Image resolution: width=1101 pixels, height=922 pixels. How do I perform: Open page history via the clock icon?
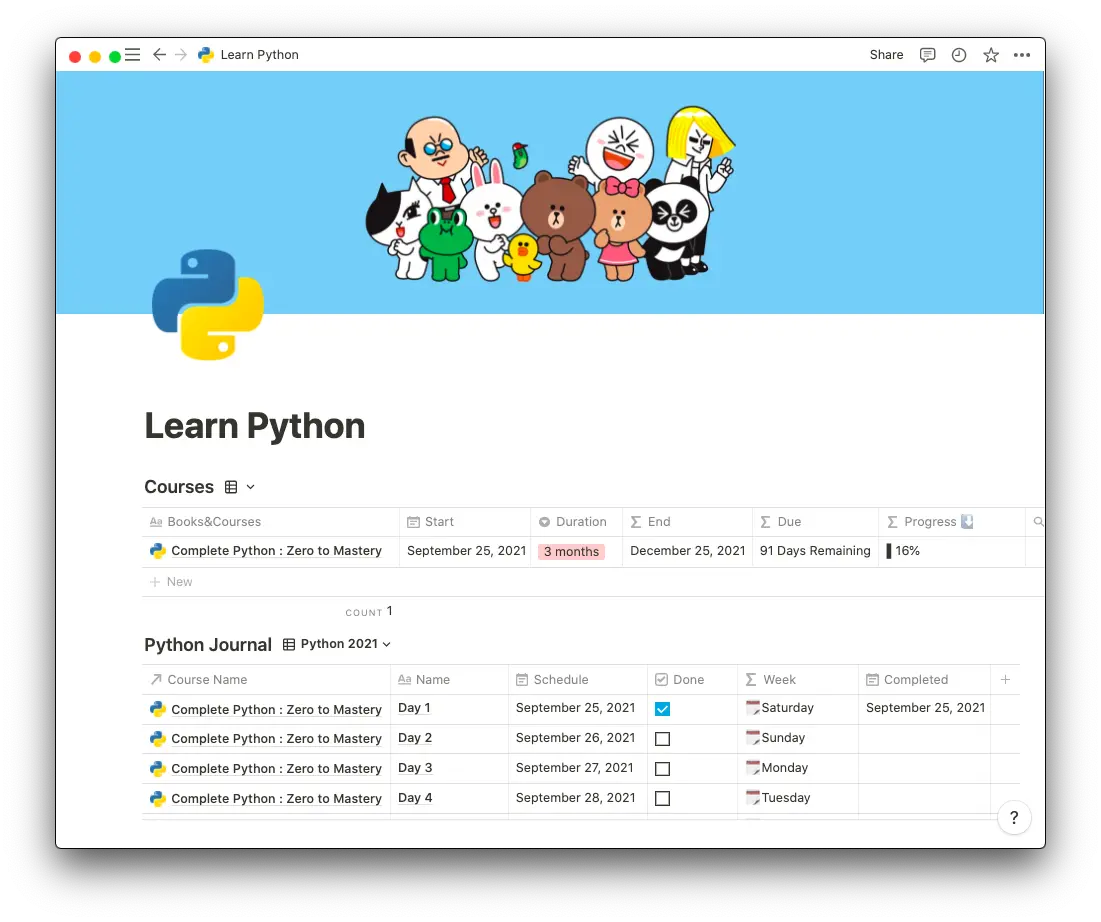pos(958,55)
